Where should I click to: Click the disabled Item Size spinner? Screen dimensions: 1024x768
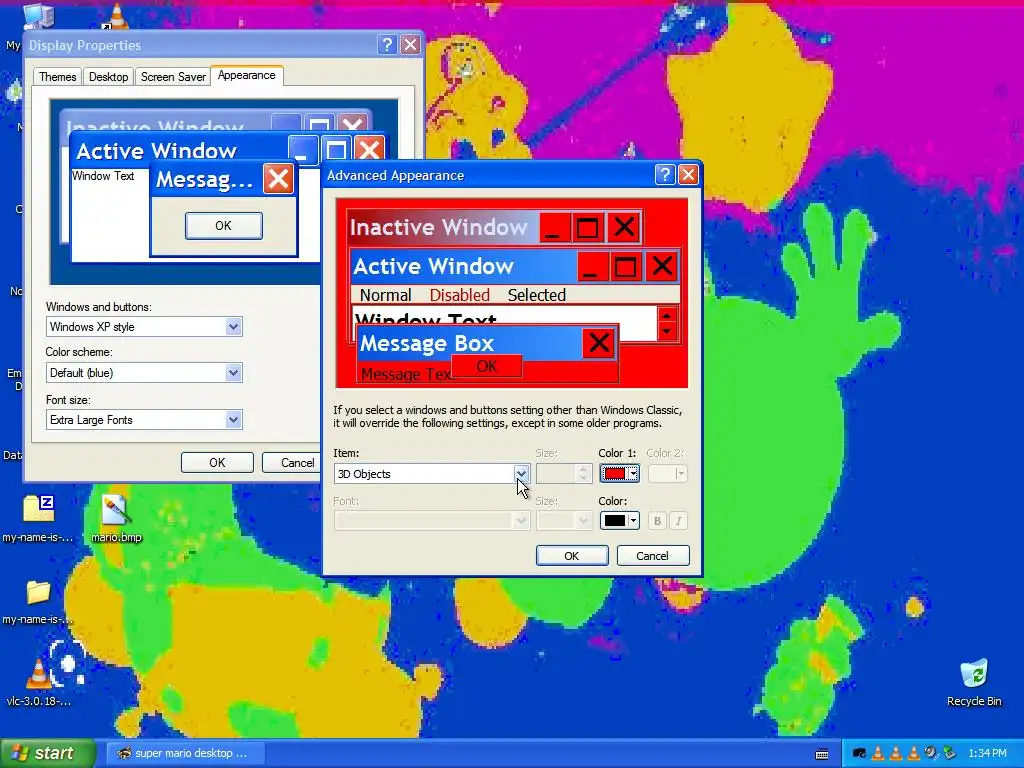564,473
